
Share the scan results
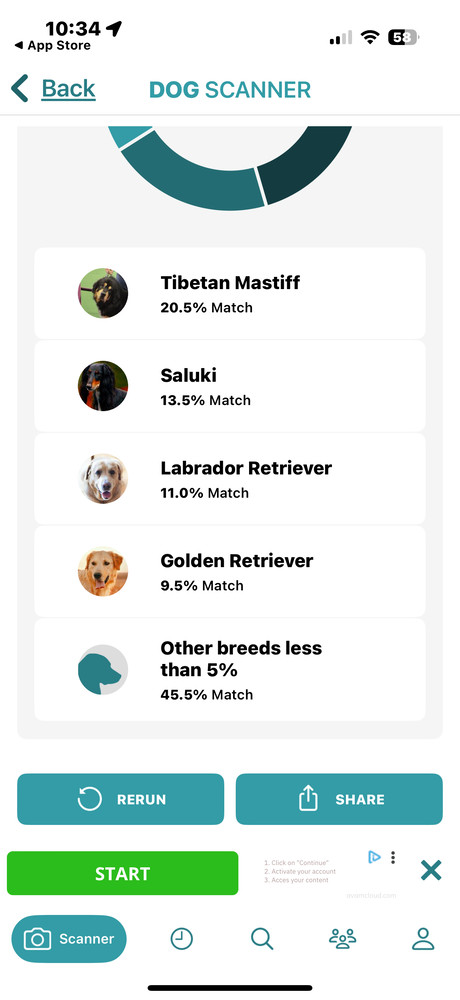pyautogui.click(x=339, y=799)
